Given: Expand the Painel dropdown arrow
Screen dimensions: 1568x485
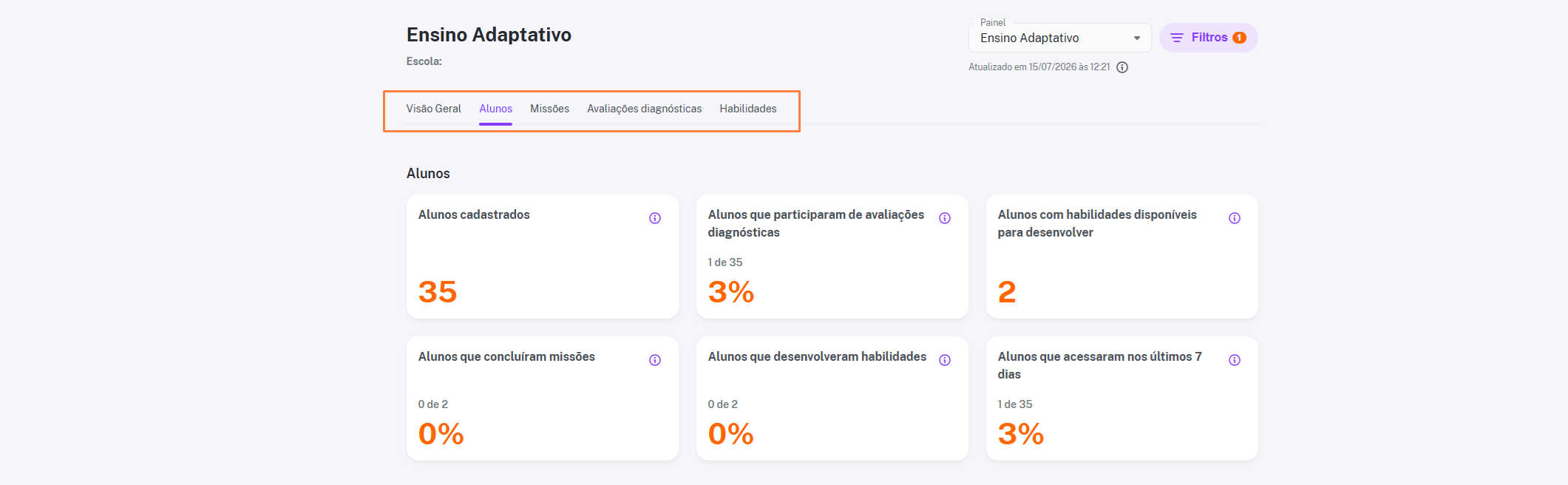Looking at the screenshot, I should click(1137, 38).
